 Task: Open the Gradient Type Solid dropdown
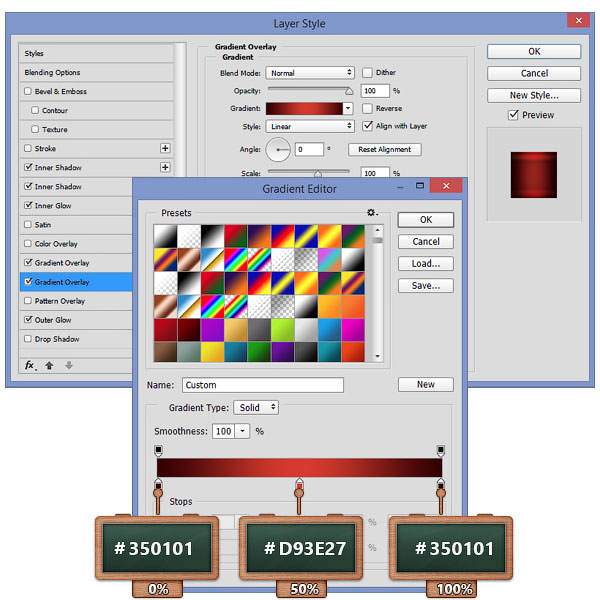pyautogui.click(x=256, y=408)
